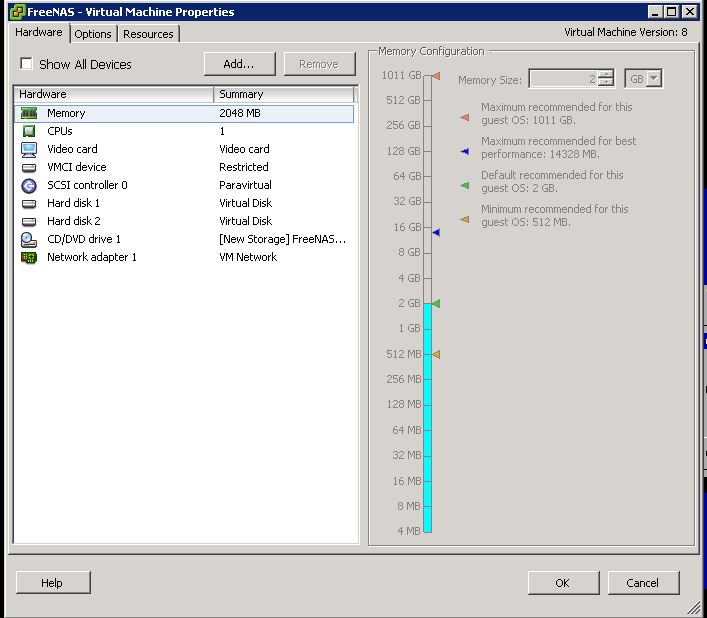Click the Memory chip icon
This screenshot has height=618, width=707.
(29, 113)
